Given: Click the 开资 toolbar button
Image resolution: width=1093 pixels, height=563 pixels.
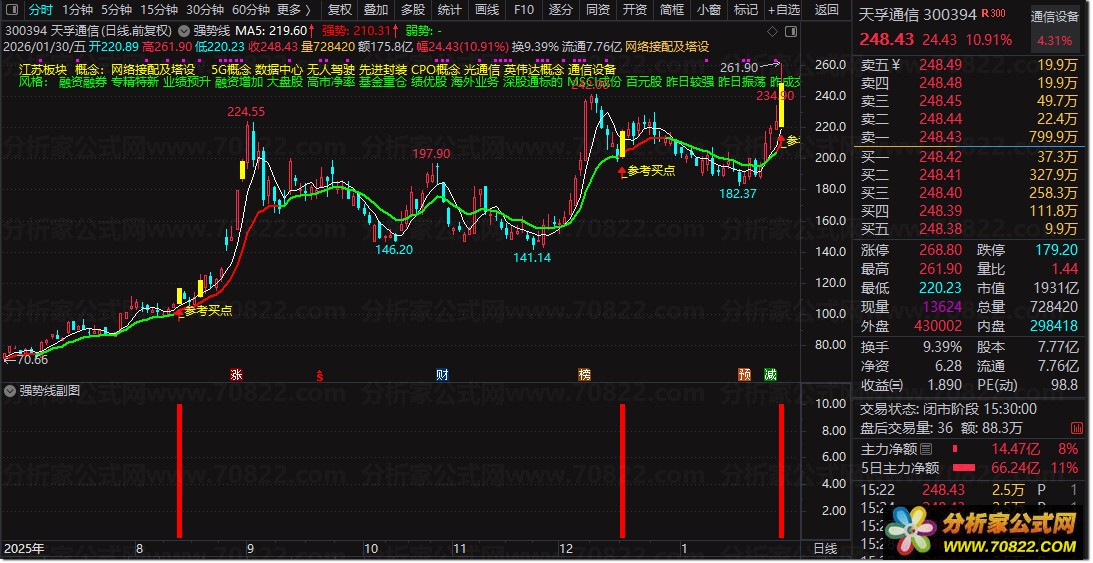Looking at the screenshot, I should coord(634,10).
